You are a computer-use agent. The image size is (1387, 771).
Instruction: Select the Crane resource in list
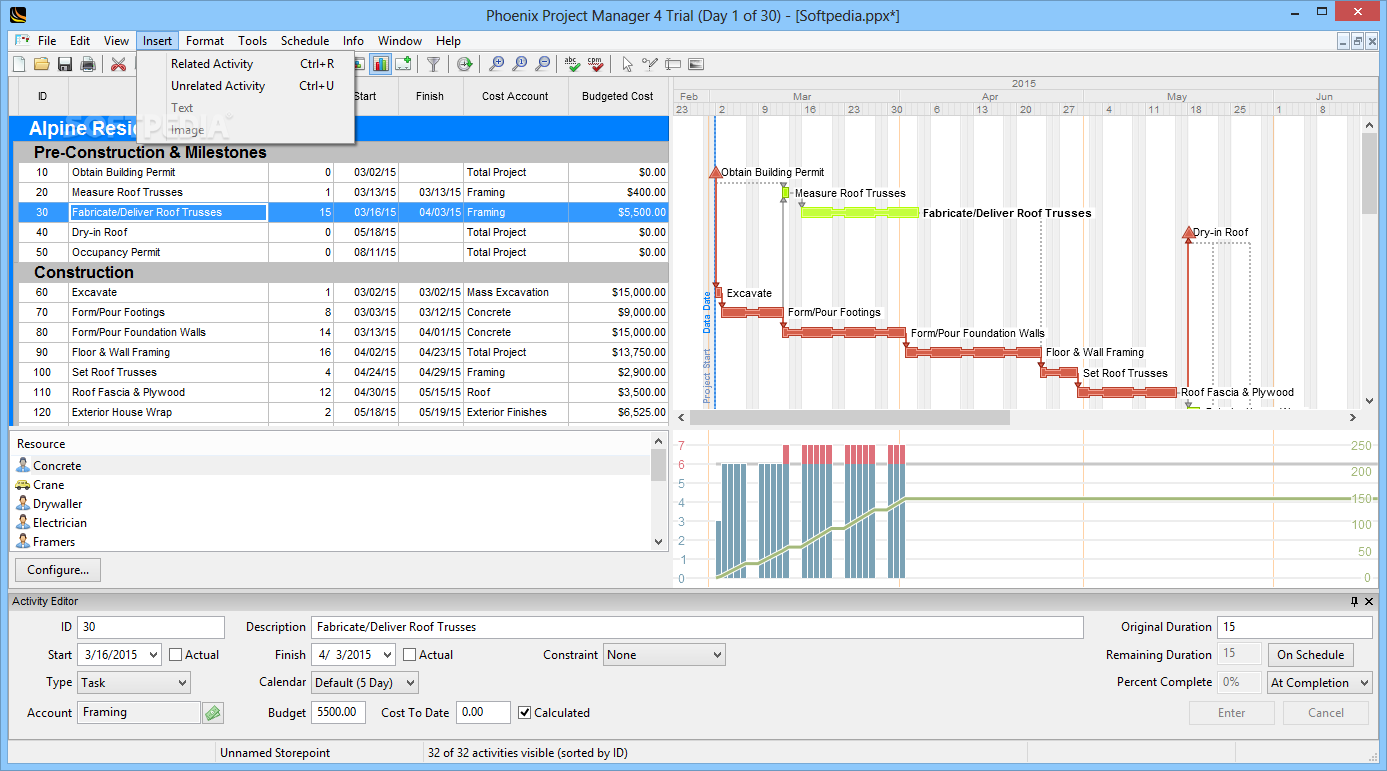(x=331, y=485)
